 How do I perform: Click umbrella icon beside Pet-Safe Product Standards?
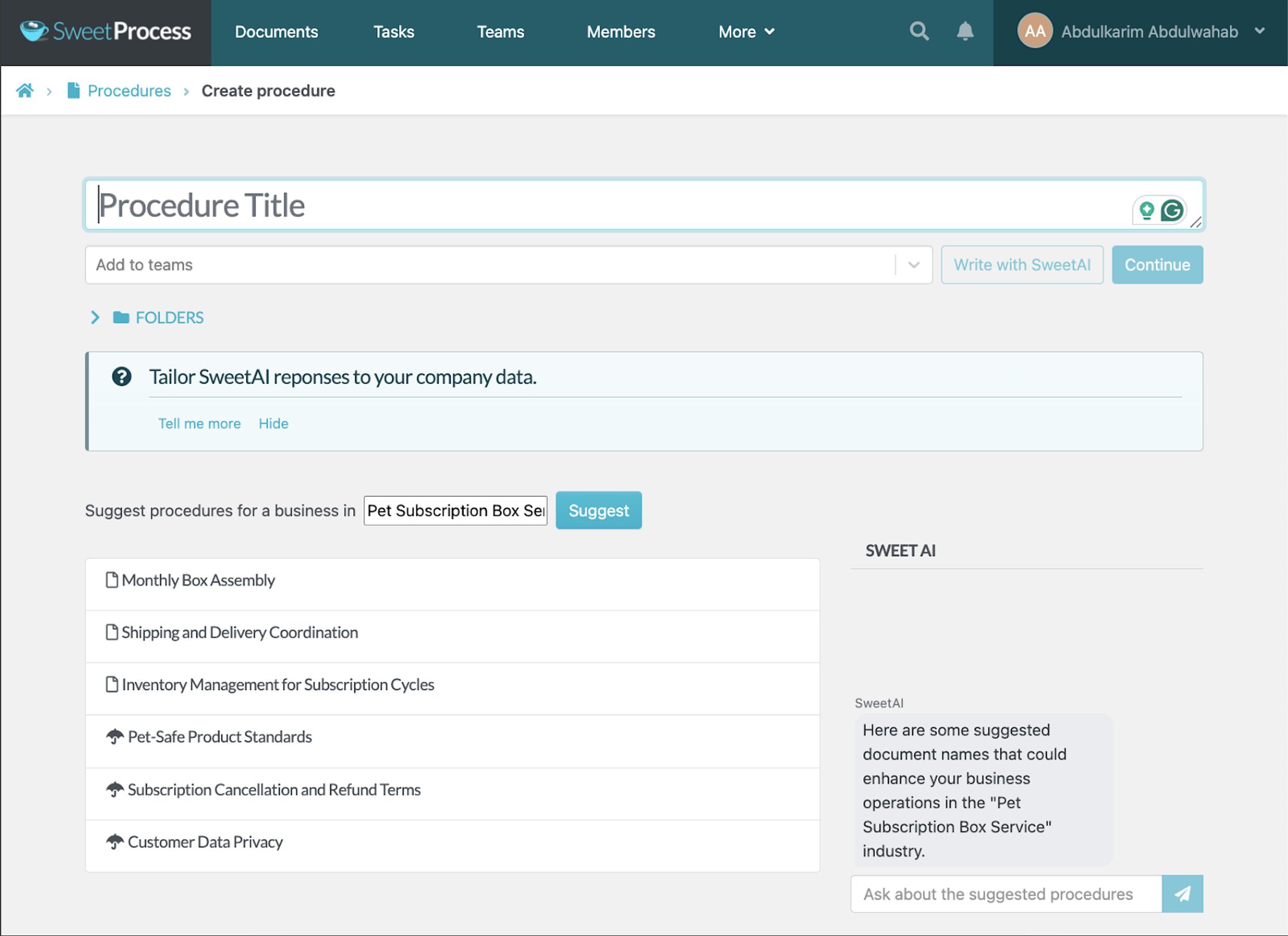tap(115, 736)
